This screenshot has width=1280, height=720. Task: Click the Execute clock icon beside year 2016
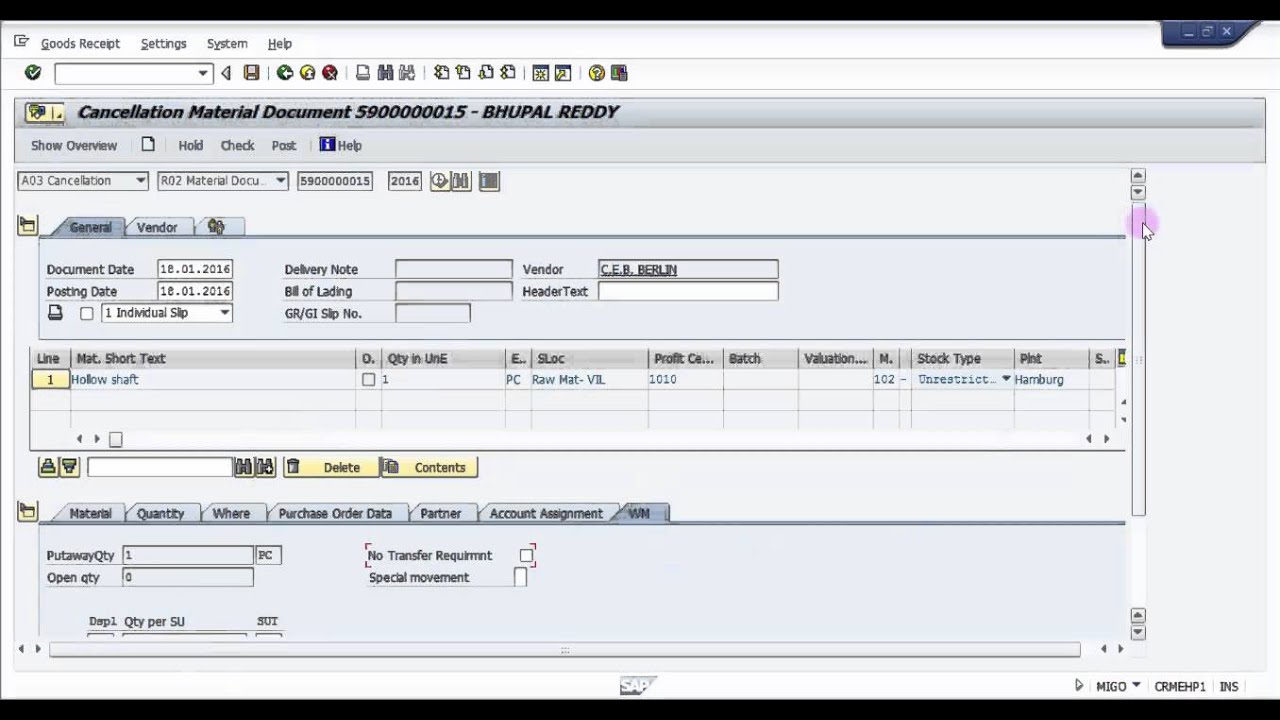pos(439,181)
